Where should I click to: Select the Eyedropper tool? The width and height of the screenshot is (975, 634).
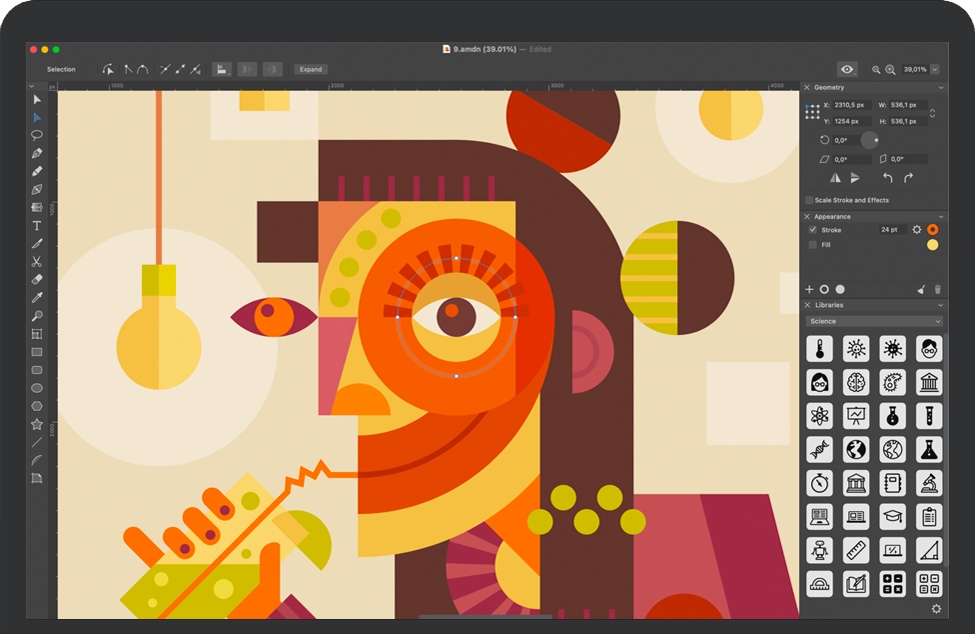37,298
